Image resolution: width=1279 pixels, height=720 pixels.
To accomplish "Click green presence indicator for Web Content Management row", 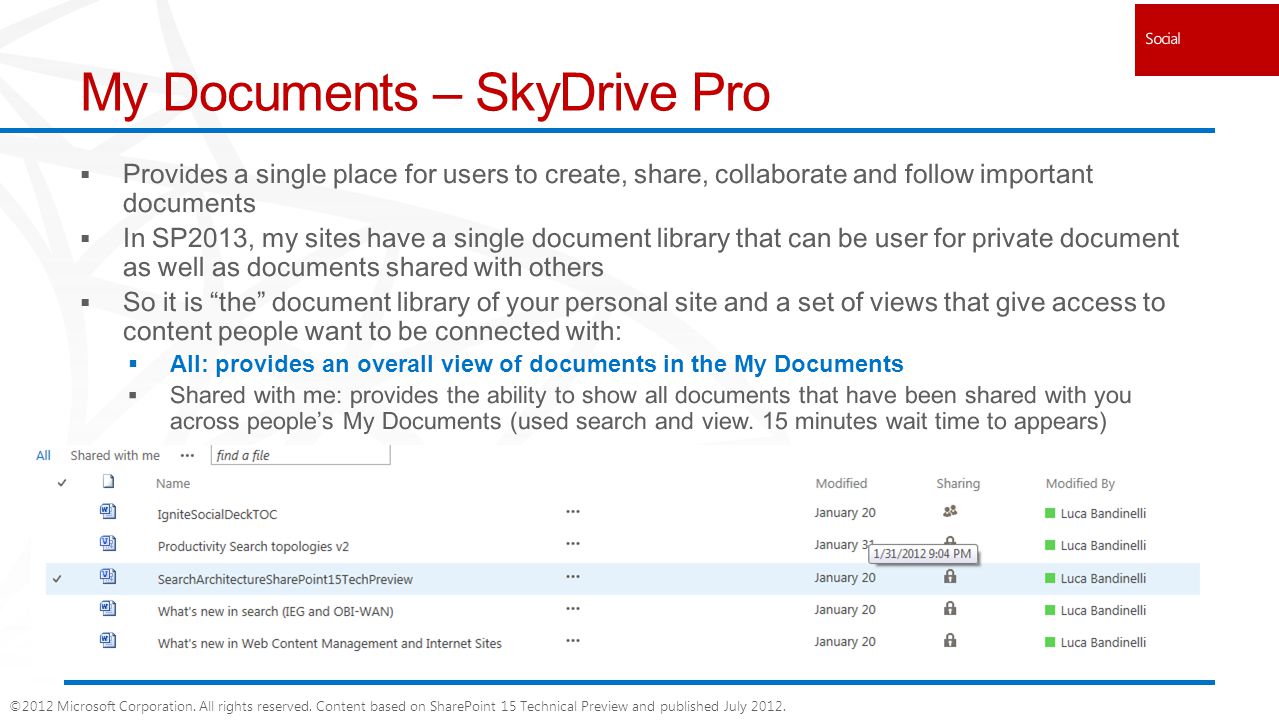I will pos(1050,642).
